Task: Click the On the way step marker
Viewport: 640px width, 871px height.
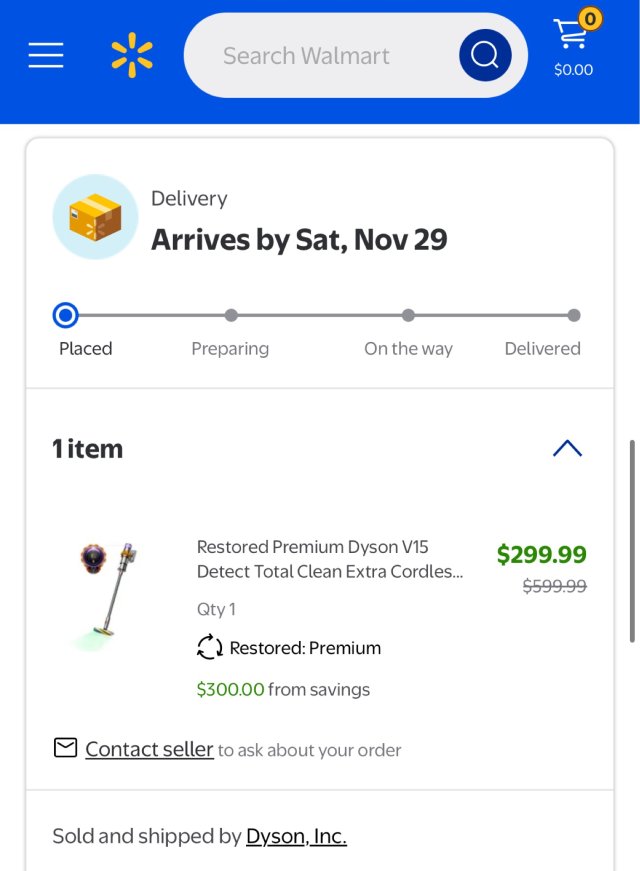Action: tap(408, 316)
